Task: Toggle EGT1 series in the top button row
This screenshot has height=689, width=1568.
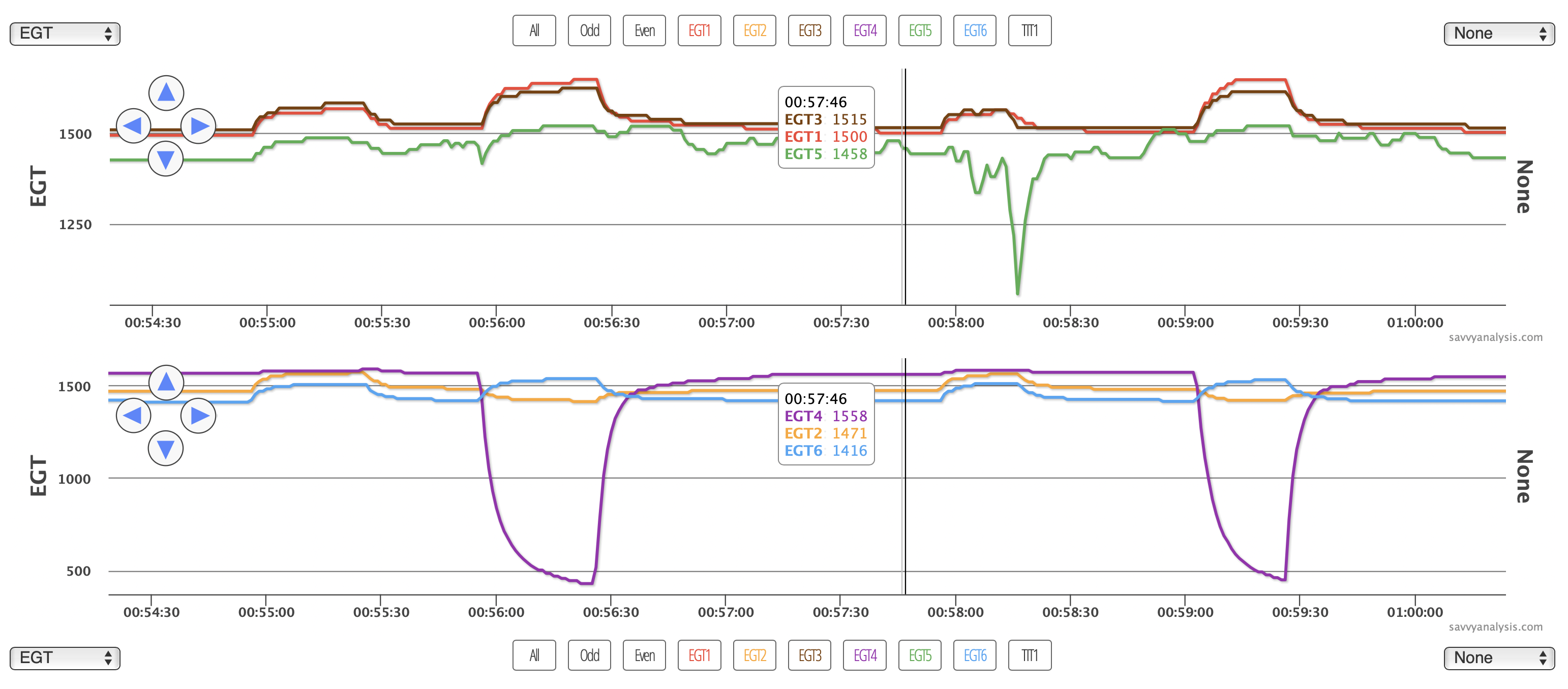Action: [x=700, y=30]
